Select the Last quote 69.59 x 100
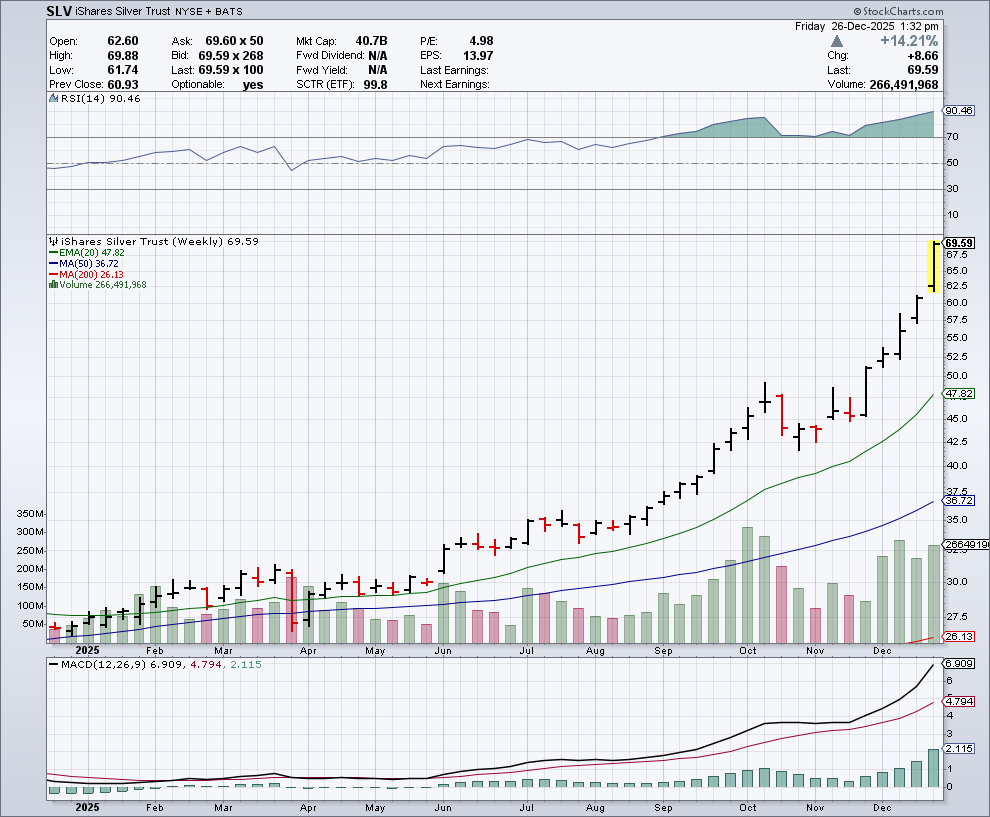Viewport: 990px width, 817px height. point(230,70)
